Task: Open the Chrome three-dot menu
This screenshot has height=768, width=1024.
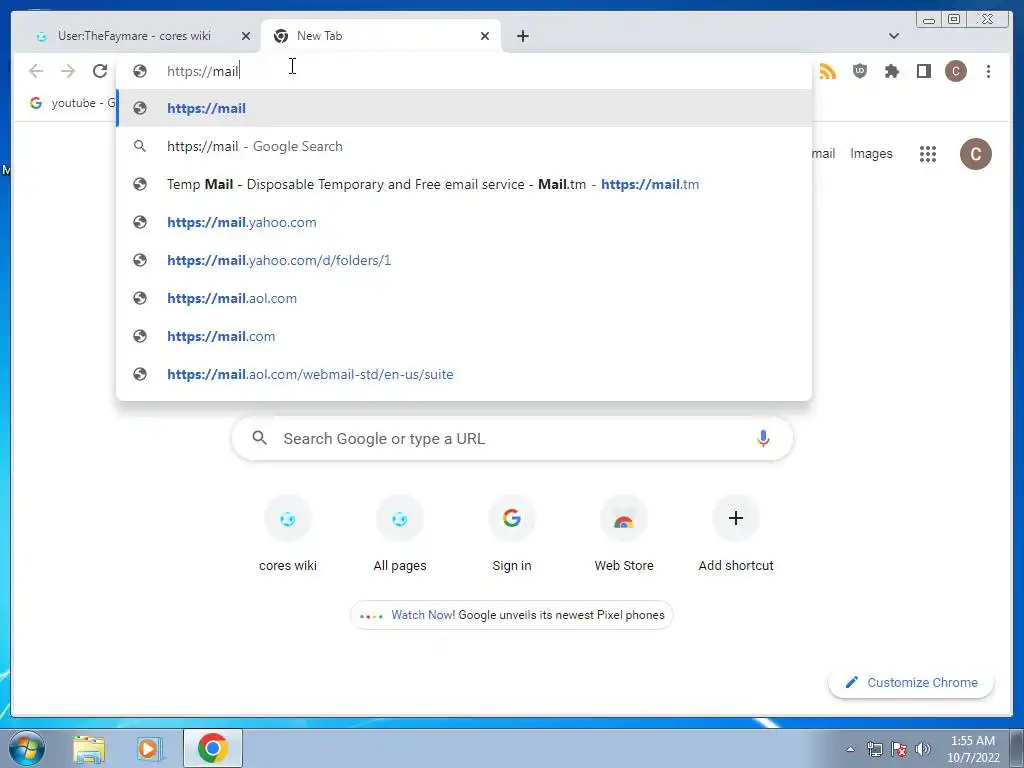Action: point(988,71)
